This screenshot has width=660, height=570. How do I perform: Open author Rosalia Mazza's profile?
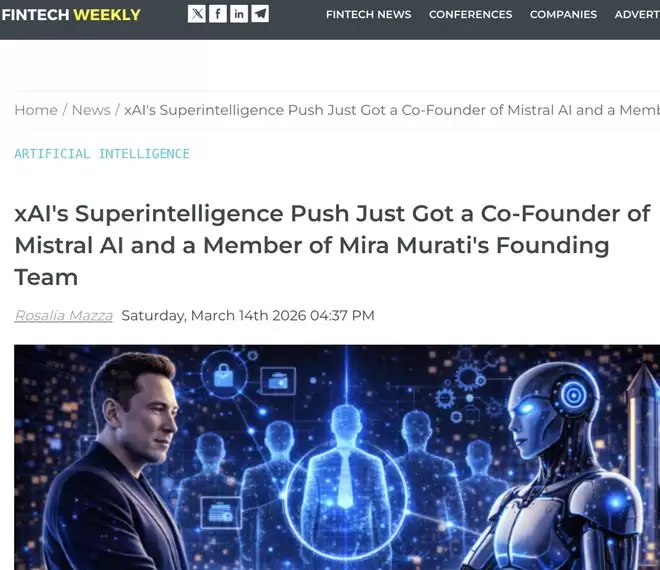point(64,315)
